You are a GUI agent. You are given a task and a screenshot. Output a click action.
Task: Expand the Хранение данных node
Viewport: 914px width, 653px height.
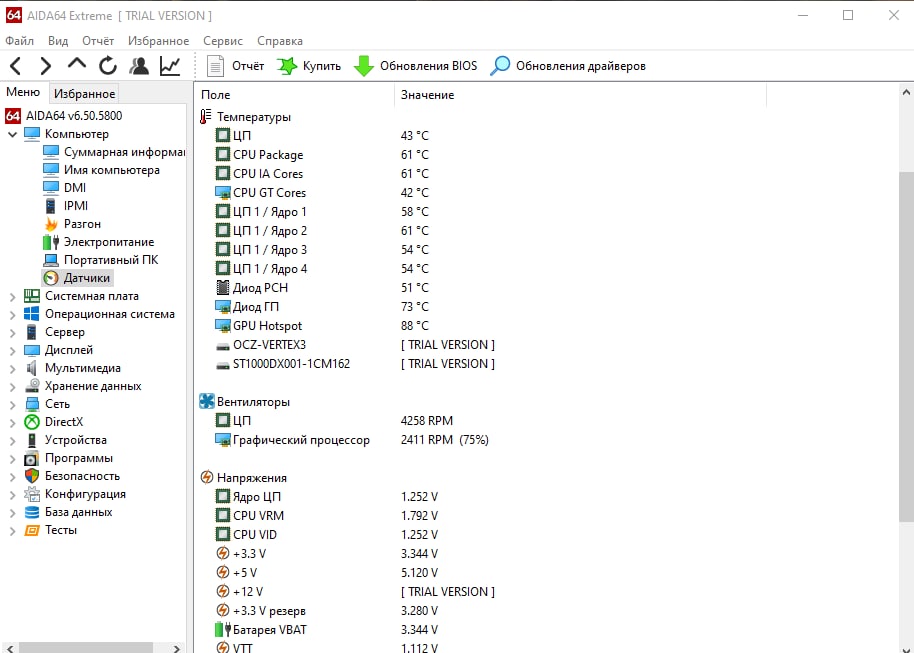(x=12, y=387)
